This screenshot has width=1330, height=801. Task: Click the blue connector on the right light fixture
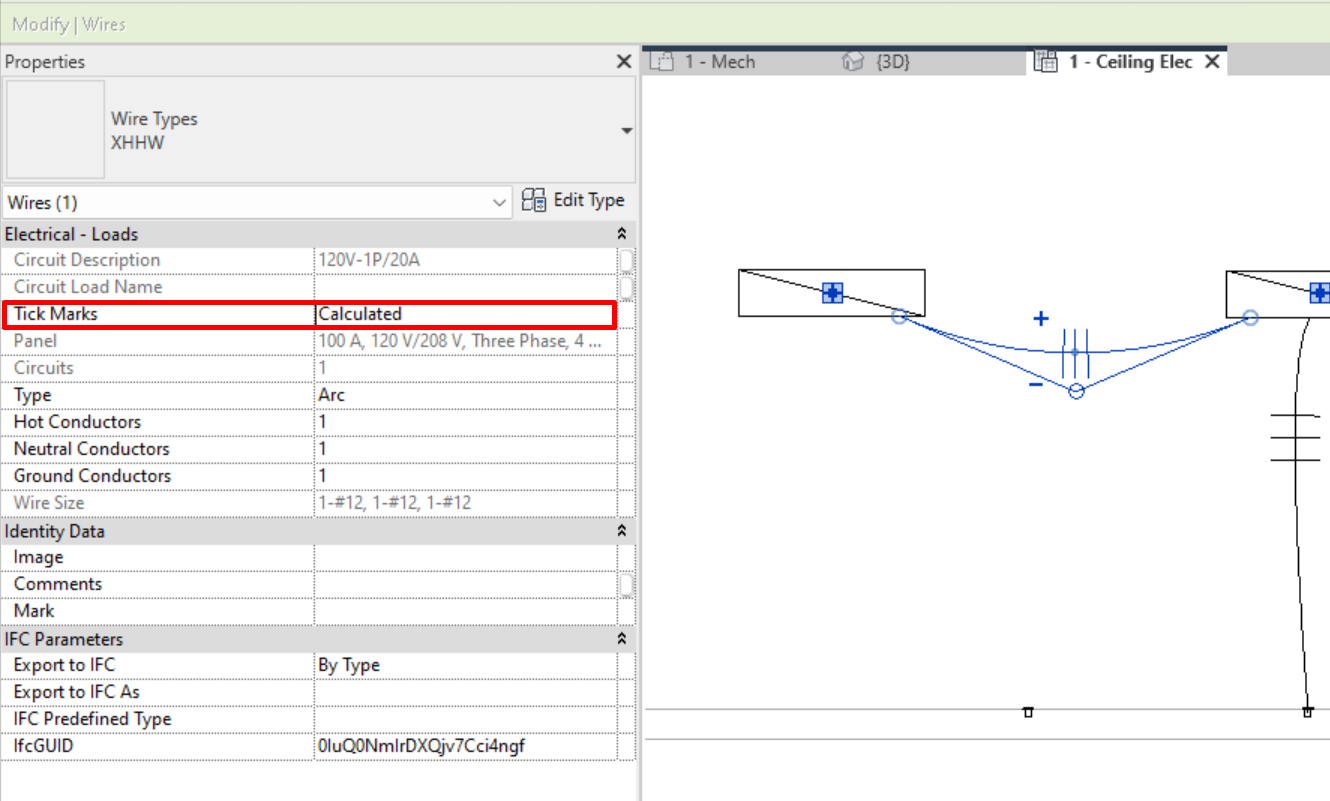coord(1320,292)
